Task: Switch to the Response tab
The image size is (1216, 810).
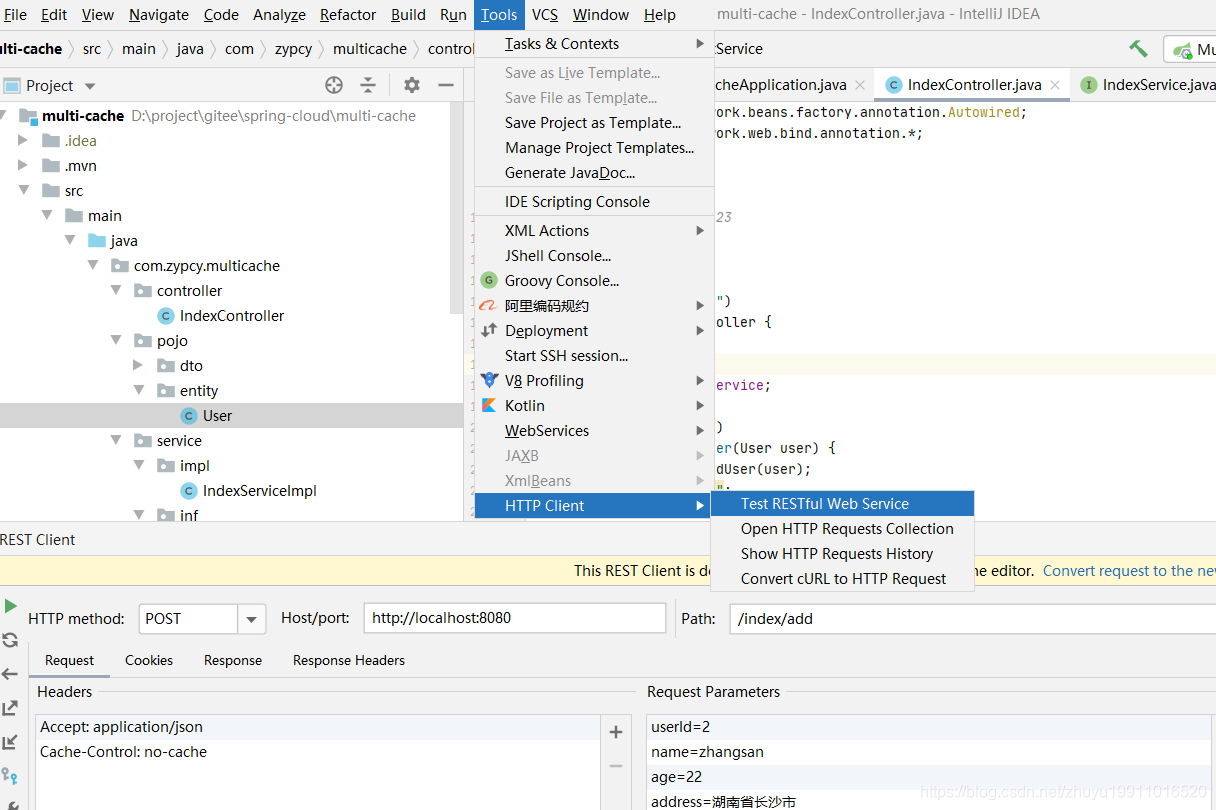Action: point(233,661)
